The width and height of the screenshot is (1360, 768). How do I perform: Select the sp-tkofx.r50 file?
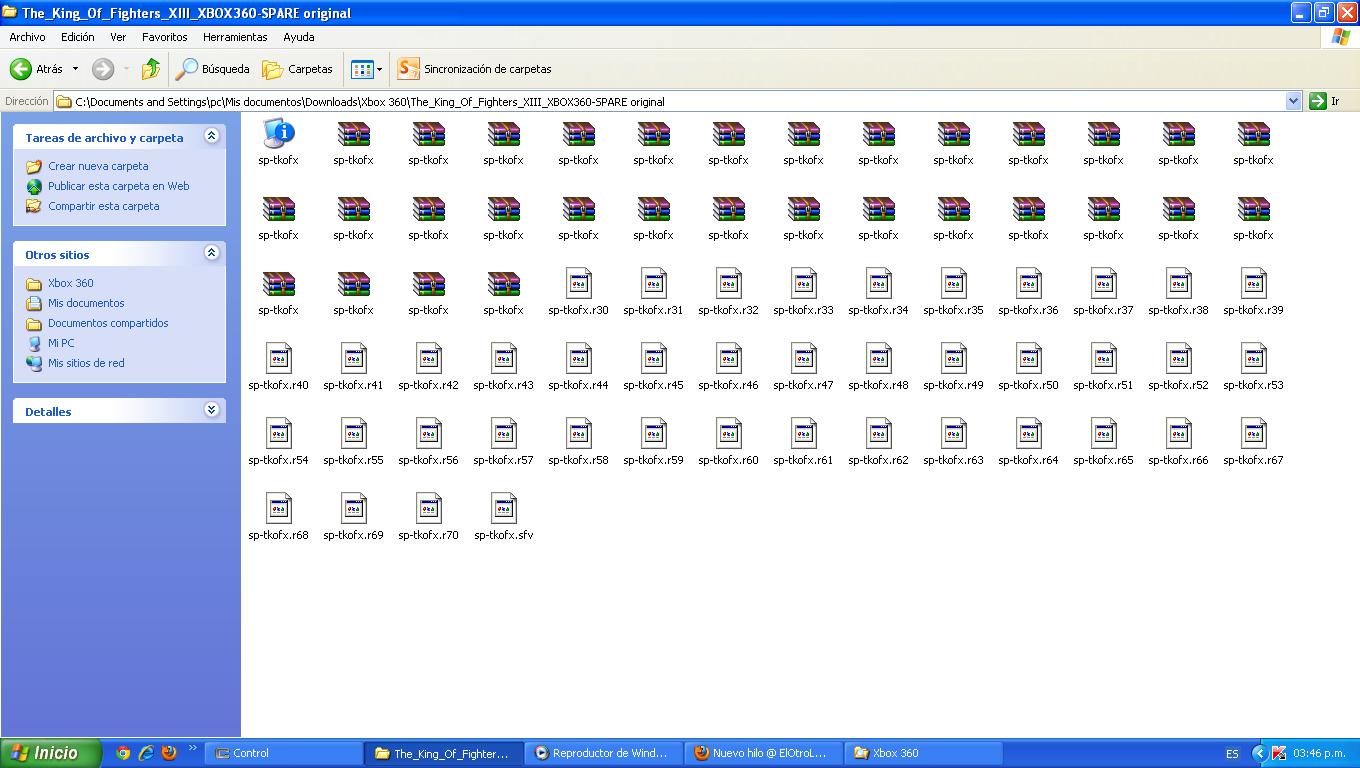(1028, 367)
